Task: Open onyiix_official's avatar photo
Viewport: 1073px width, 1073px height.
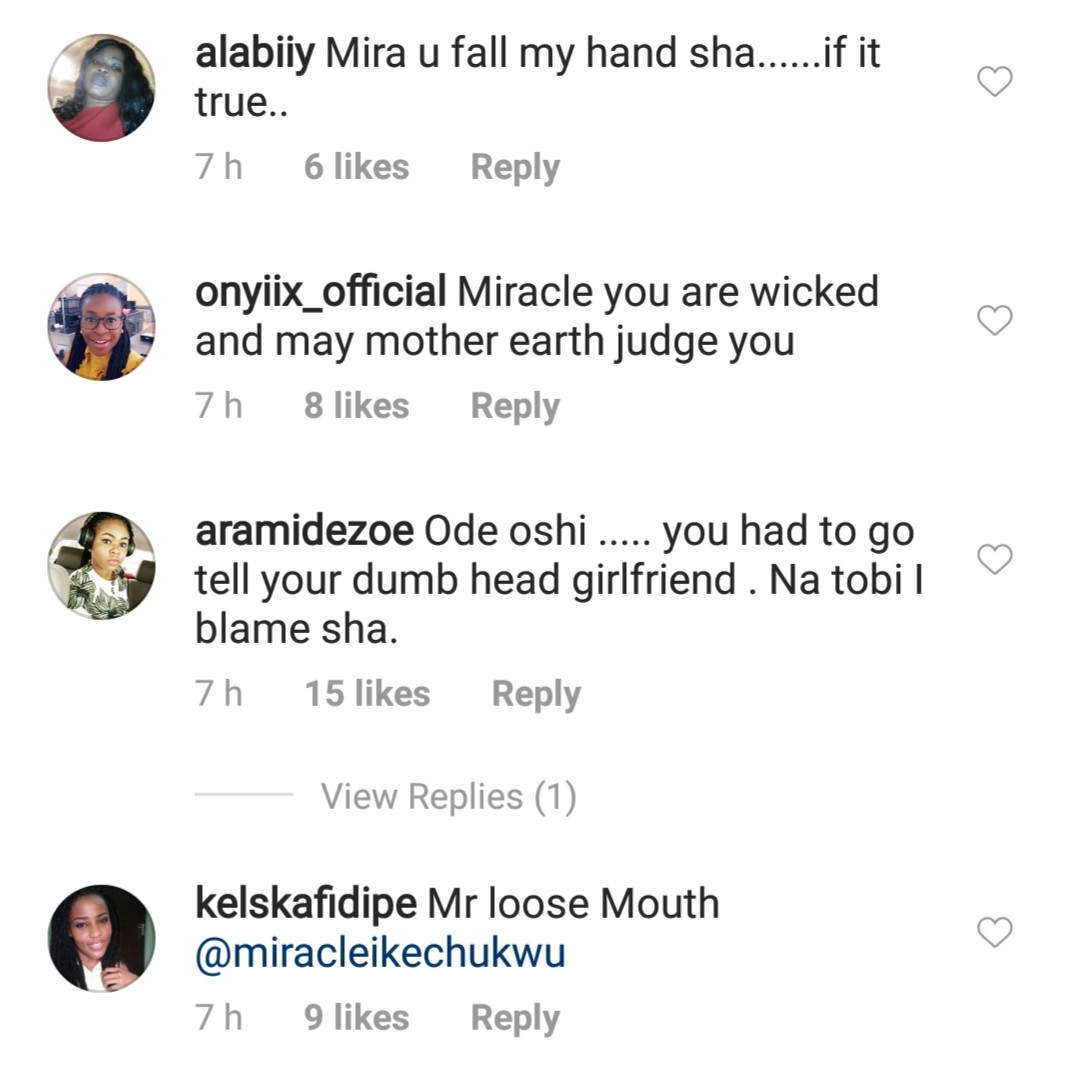Action: click(101, 326)
